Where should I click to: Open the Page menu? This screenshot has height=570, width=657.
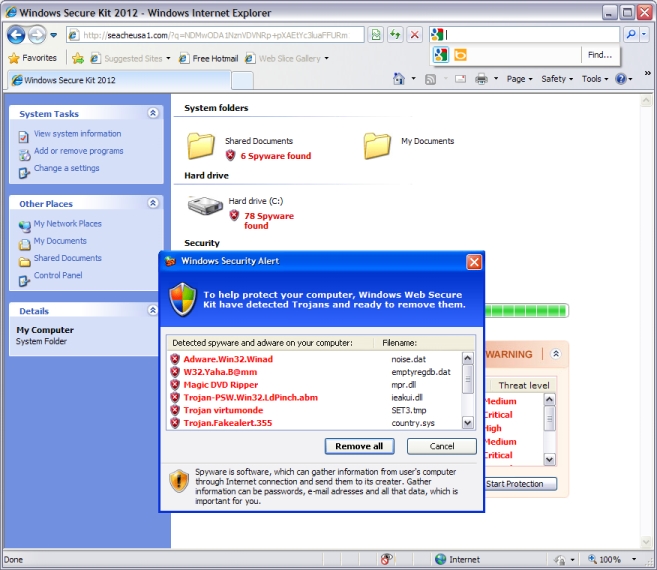[x=519, y=79]
